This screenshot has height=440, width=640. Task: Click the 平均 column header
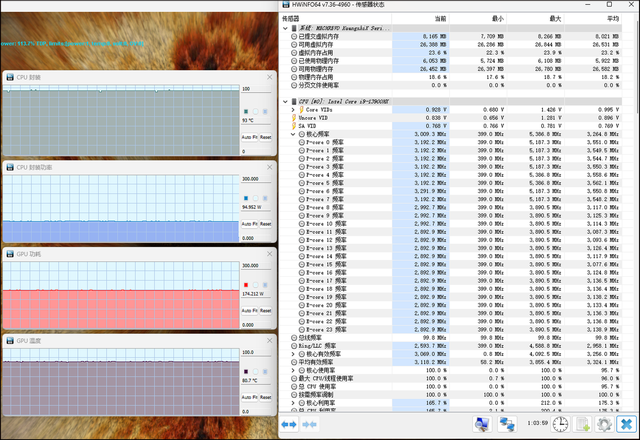pyautogui.click(x=610, y=18)
